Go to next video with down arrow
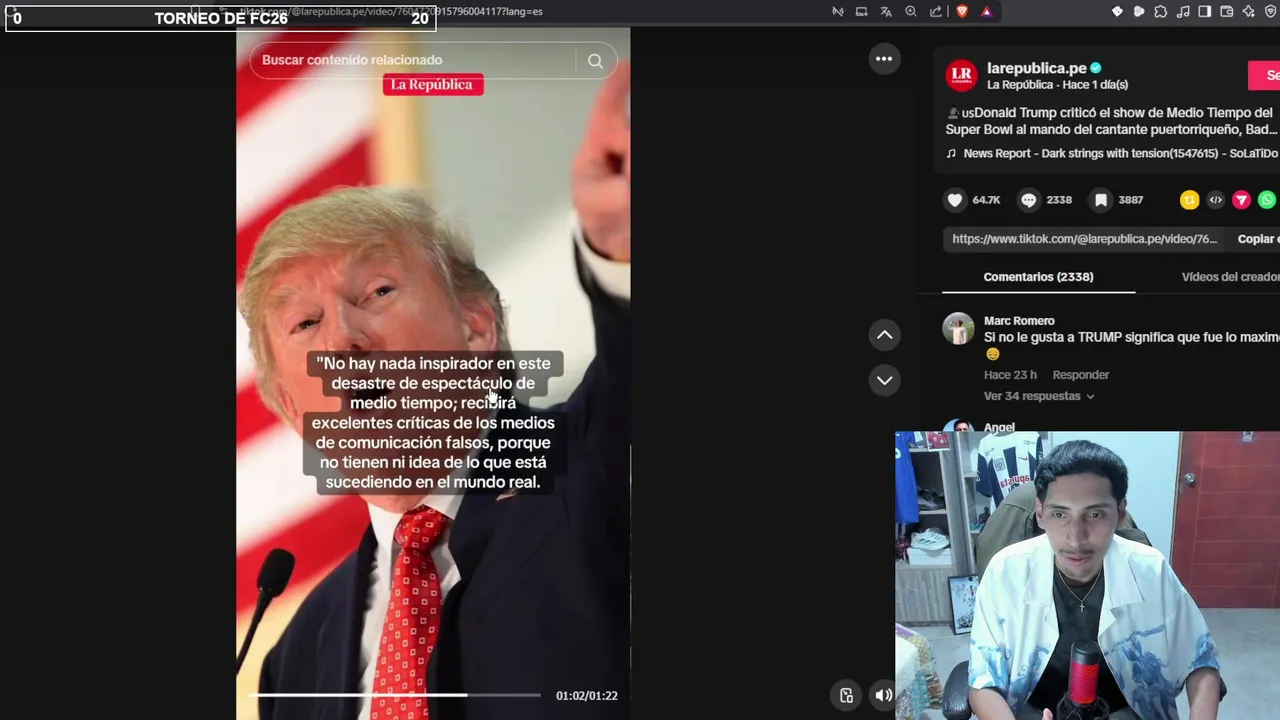The height and width of the screenshot is (720, 1280). (x=884, y=380)
